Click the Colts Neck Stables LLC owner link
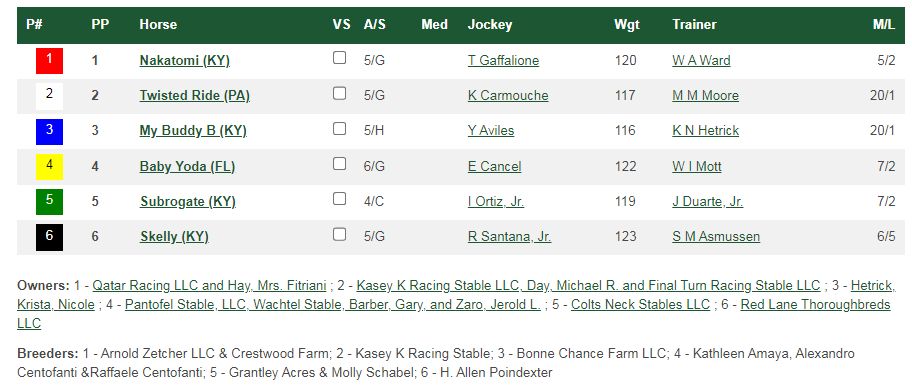The image size is (912, 390). click(640, 305)
